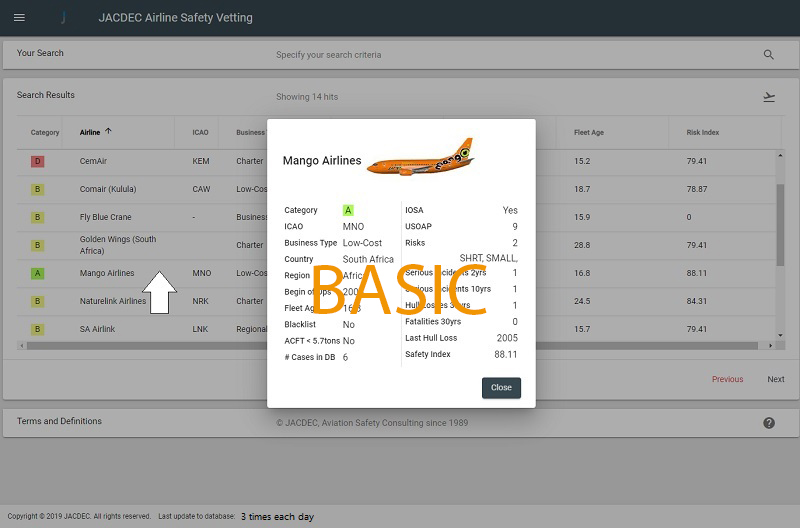
Task: Go to Previous results page
Action: coord(728,379)
